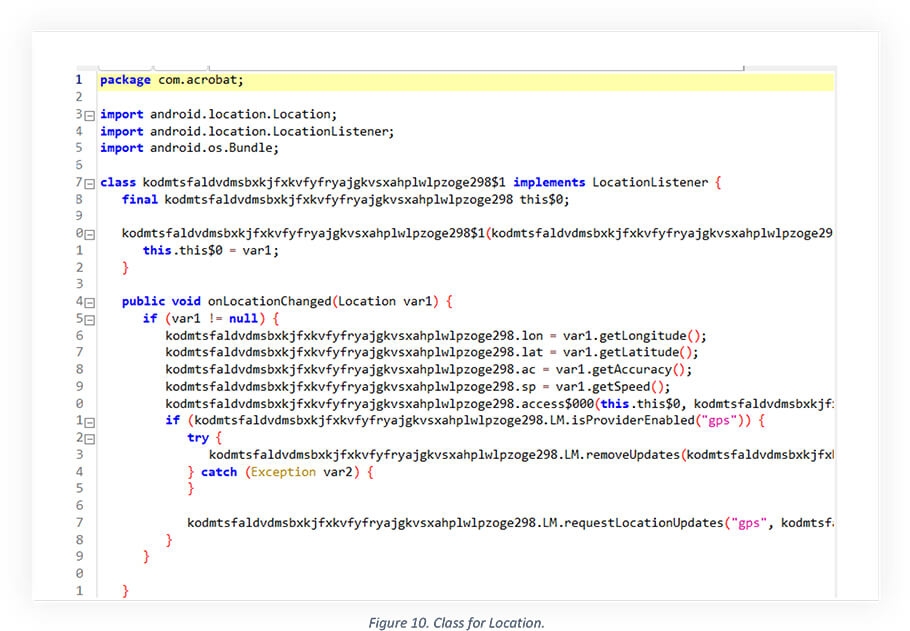This screenshot has height=631, width=910.
Task: Click the '.lon' field assignment
Action: coord(529,336)
